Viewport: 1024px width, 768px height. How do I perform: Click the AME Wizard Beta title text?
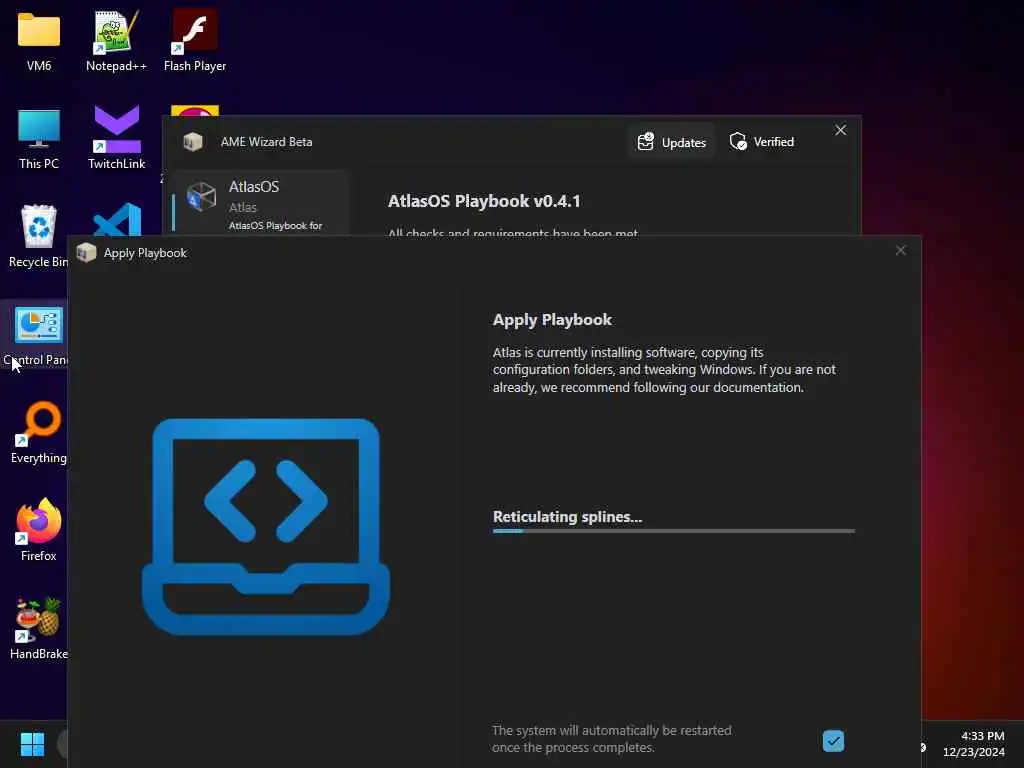coord(266,142)
